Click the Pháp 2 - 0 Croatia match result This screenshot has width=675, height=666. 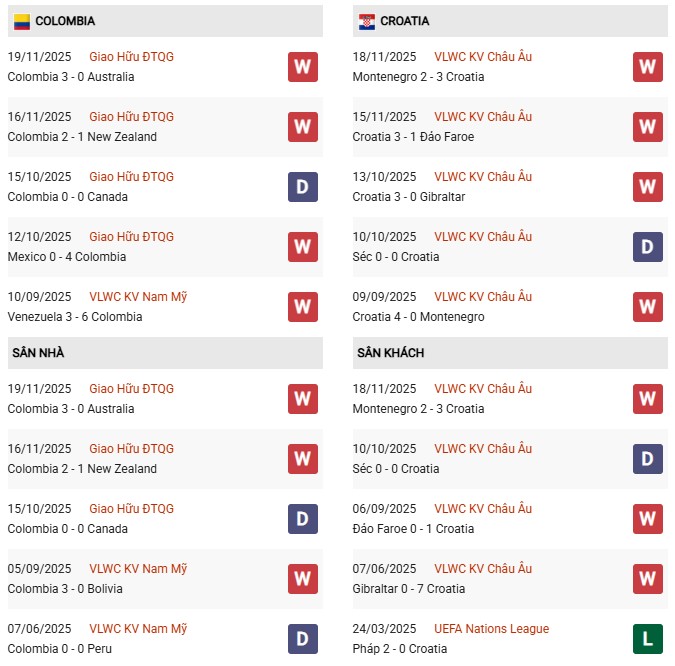tap(397, 649)
